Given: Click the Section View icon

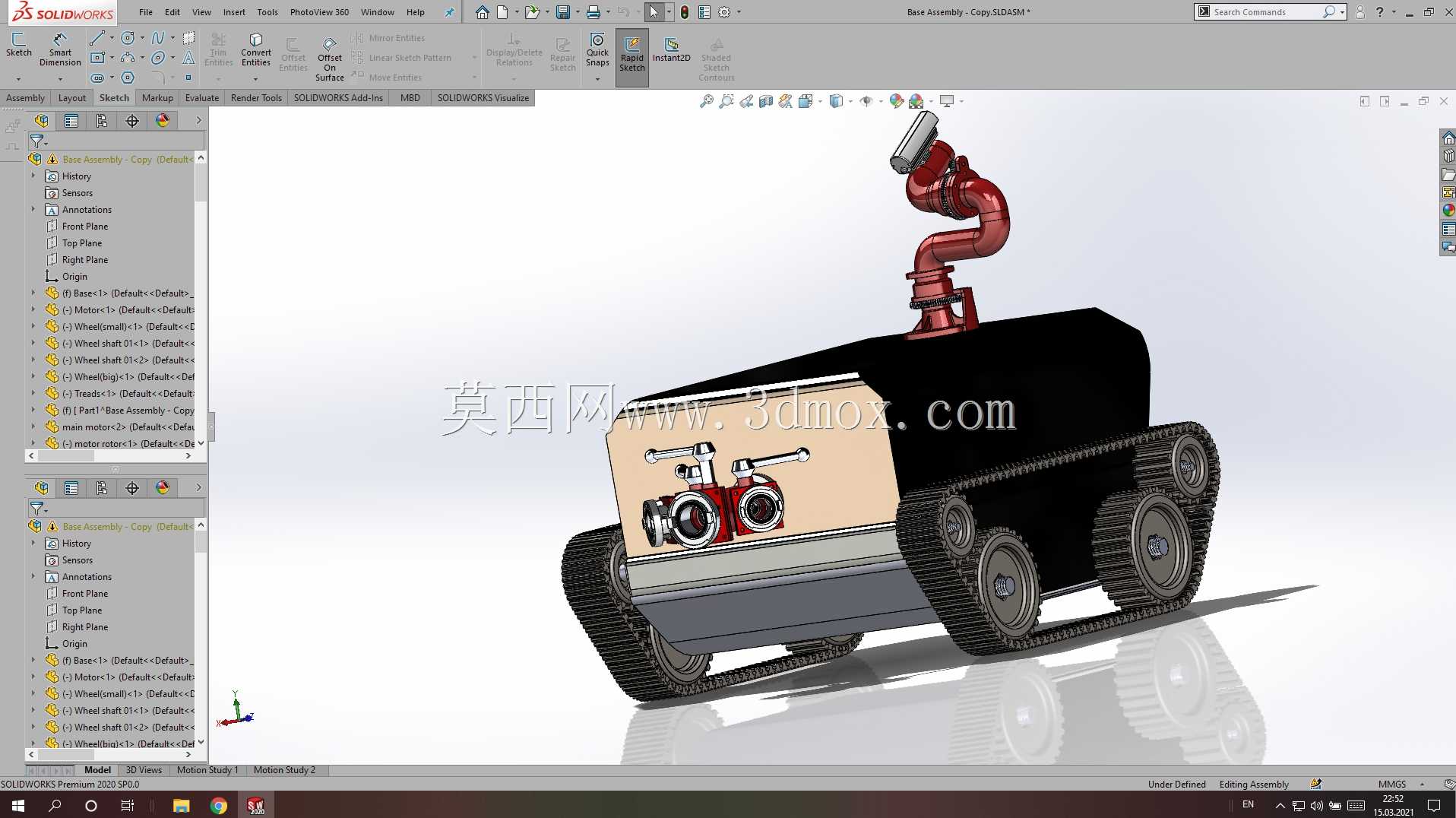Looking at the screenshot, I should [766, 101].
